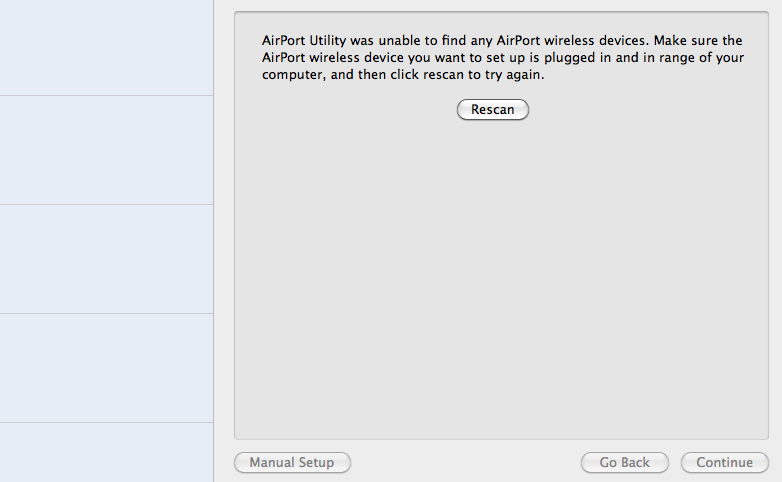Click empty gray panel area below Rescan button
The height and width of the screenshot is (482, 782).
501,279
